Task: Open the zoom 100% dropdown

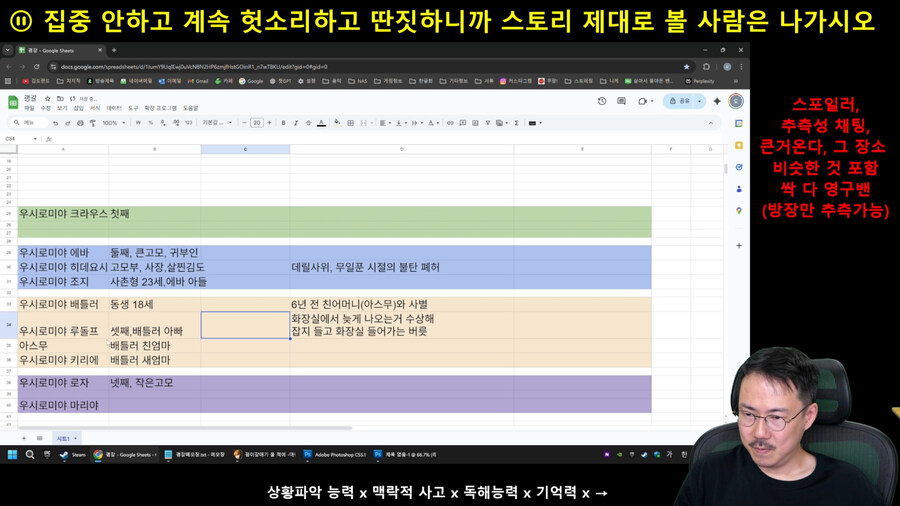Action: coord(111,123)
